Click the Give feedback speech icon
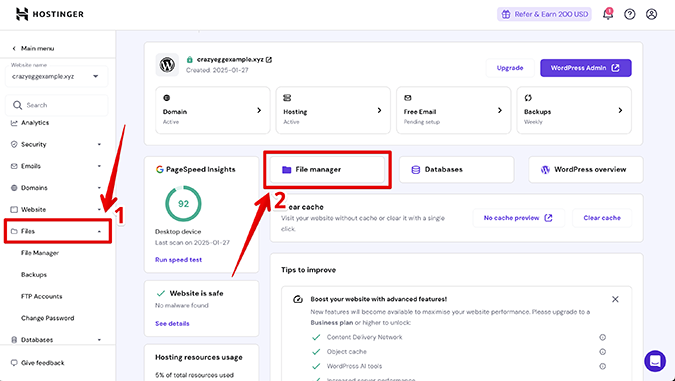Viewport: 675px width, 381px height. (x=14, y=363)
